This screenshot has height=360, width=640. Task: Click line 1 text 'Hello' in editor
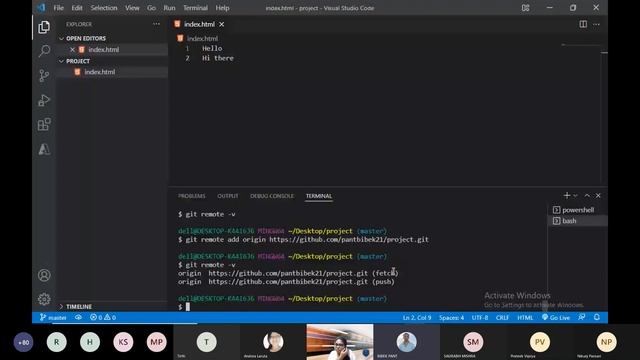coord(212,48)
